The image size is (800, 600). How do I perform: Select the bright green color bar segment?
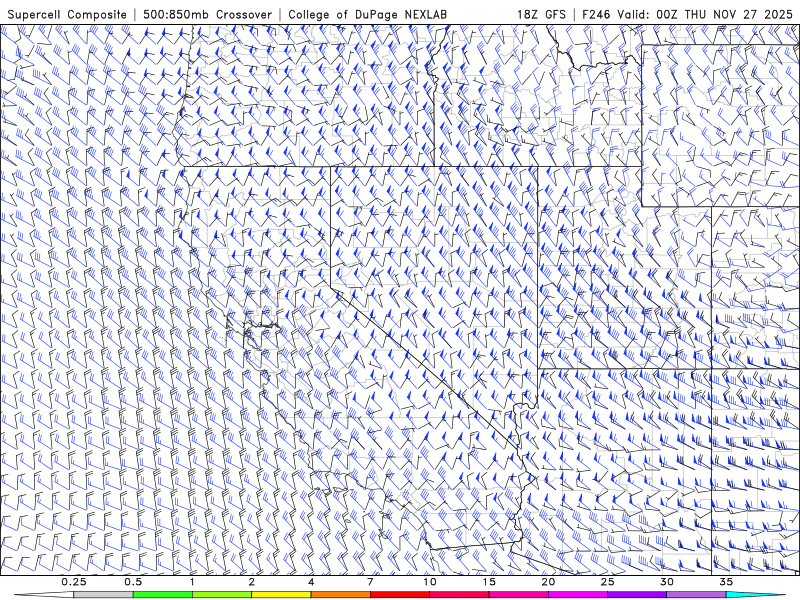click(x=163, y=595)
